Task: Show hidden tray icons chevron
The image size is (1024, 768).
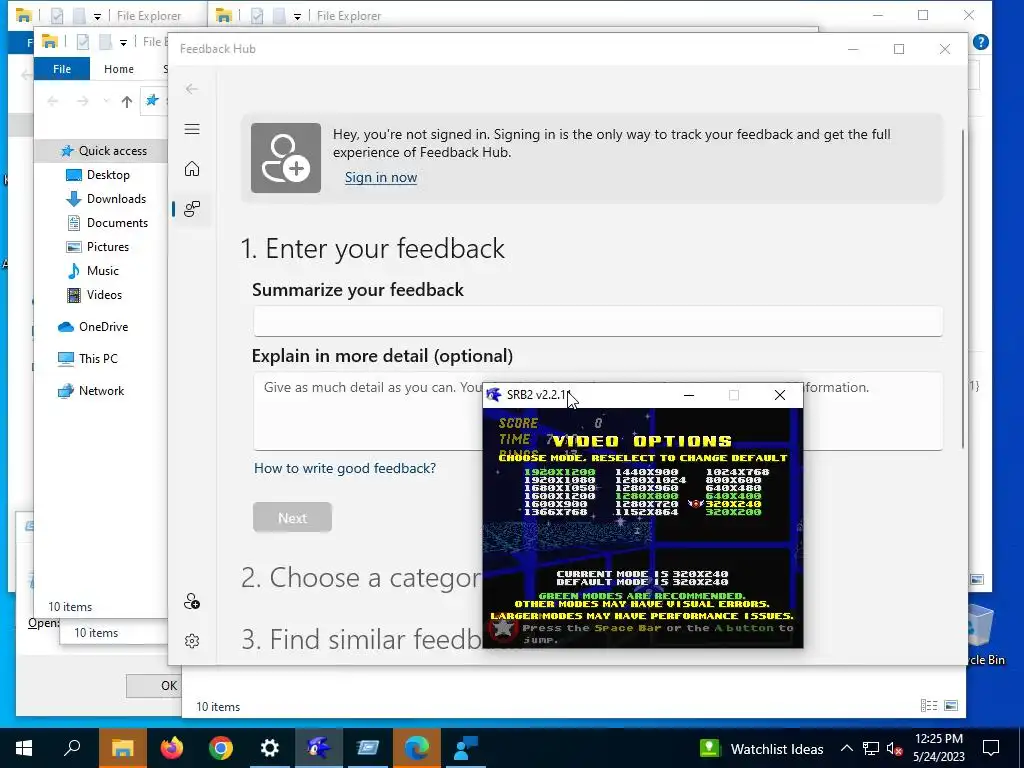Action: [x=846, y=748]
